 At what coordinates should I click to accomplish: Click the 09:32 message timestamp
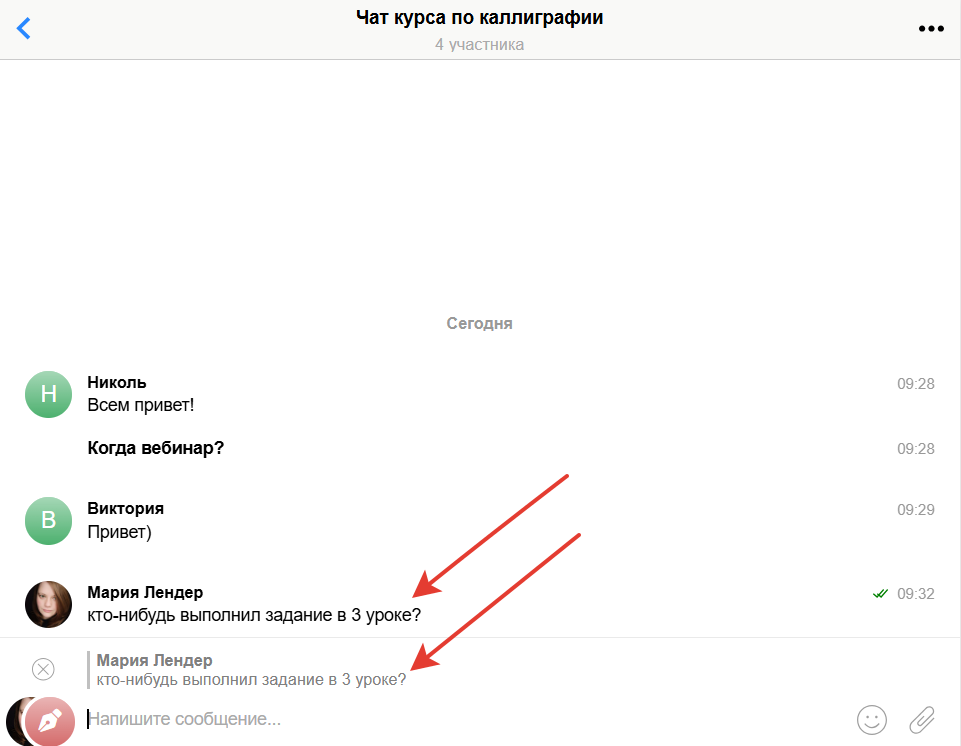point(915,594)
